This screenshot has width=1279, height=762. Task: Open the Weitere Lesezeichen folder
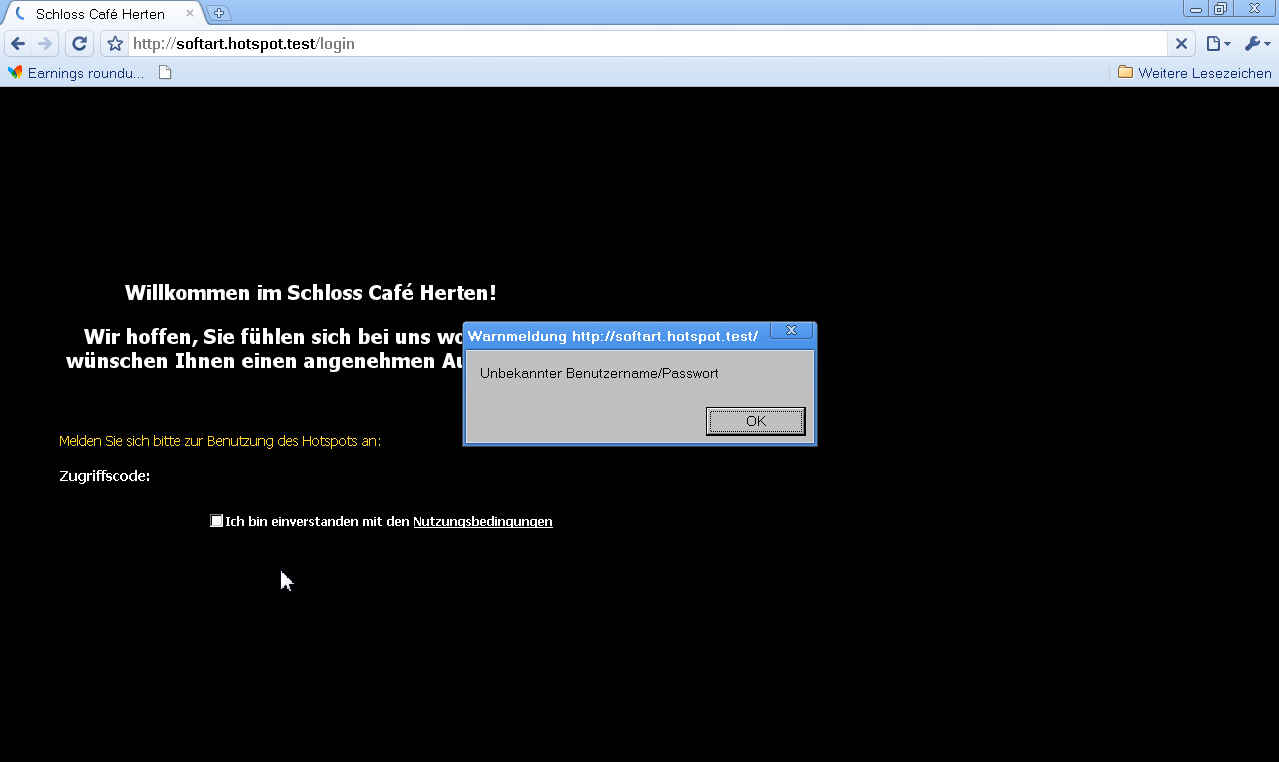pos(1195,73)
